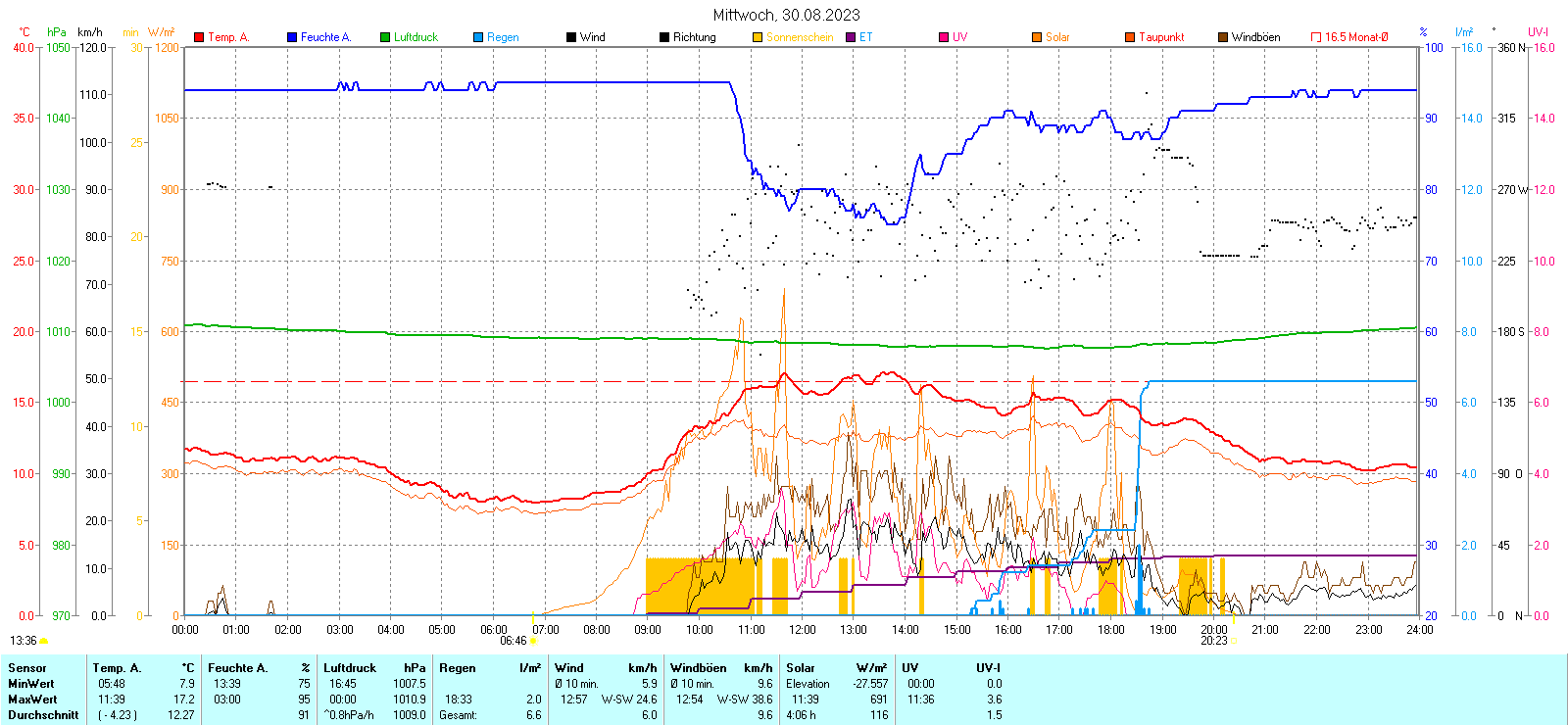Click the orange Solar legend square
Viewport: 1568px width, 725px height.
coord(1037,37)
